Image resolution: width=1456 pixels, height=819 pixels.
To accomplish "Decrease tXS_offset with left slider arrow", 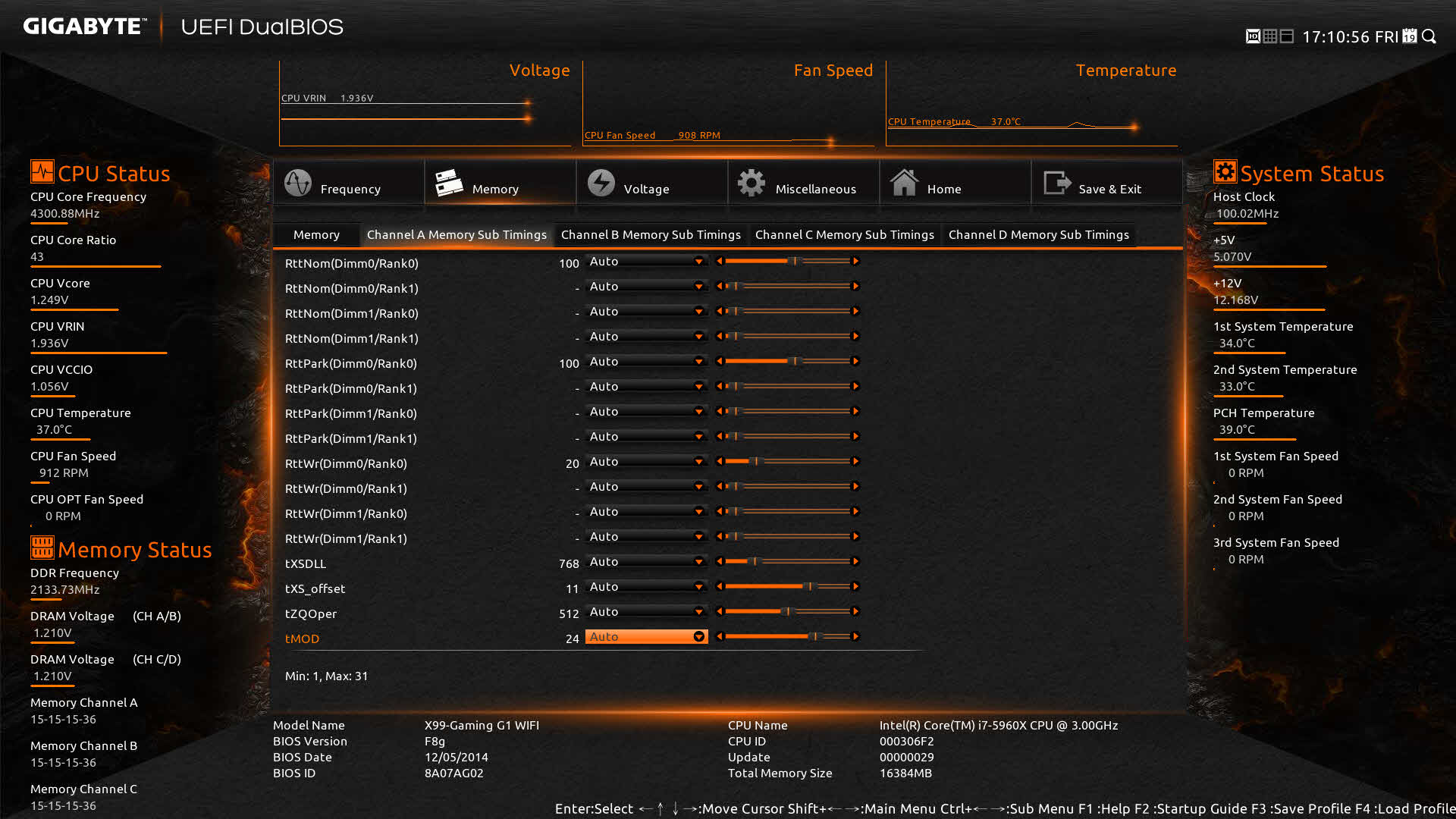I will pyautogui.click(x=719, y=587).
